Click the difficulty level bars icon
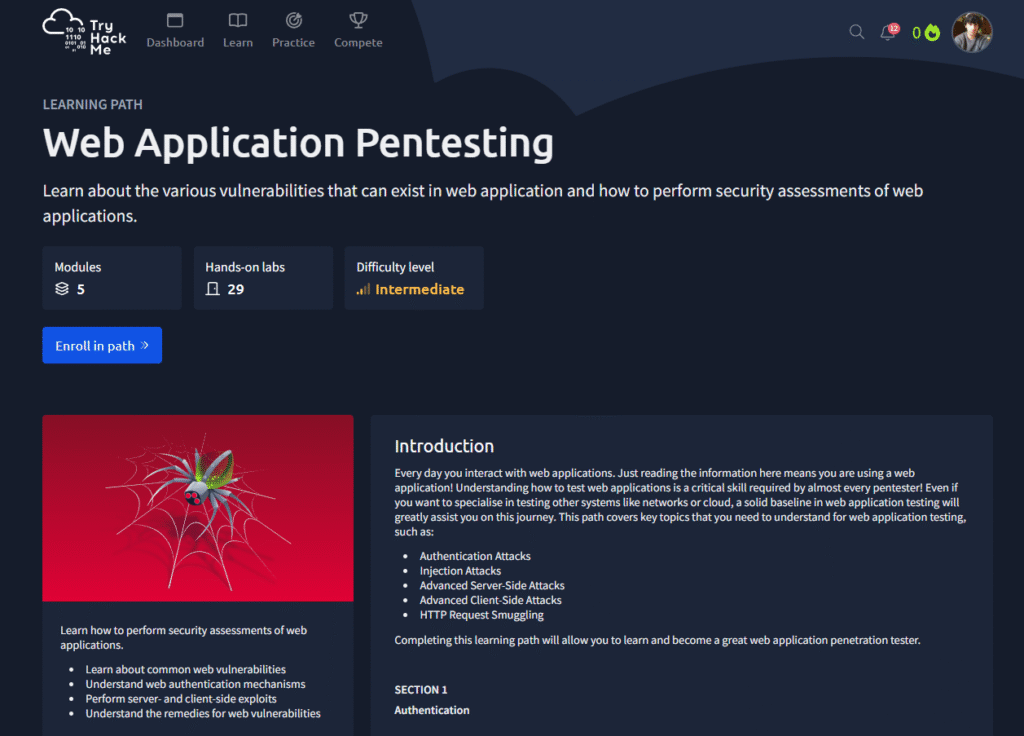Viewport: 1024px width, 736px height. pos(363,289)
